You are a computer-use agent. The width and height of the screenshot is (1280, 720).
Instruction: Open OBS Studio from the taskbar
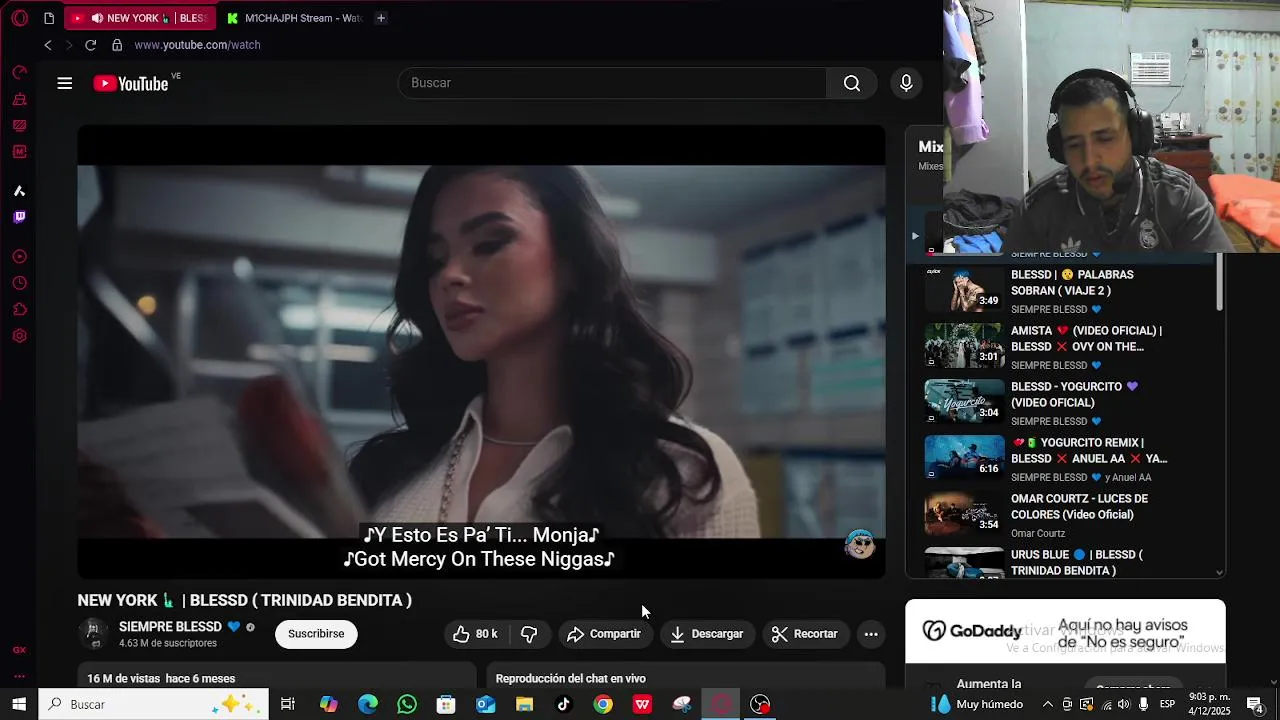(x=760, y=704)
